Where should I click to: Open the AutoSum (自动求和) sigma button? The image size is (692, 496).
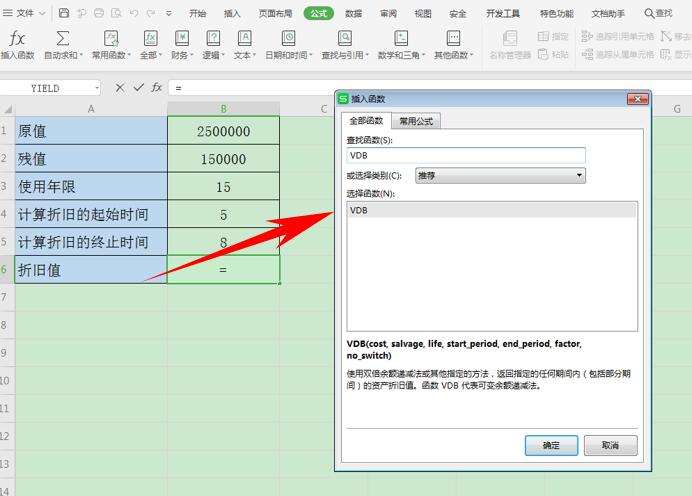(63, 44)
